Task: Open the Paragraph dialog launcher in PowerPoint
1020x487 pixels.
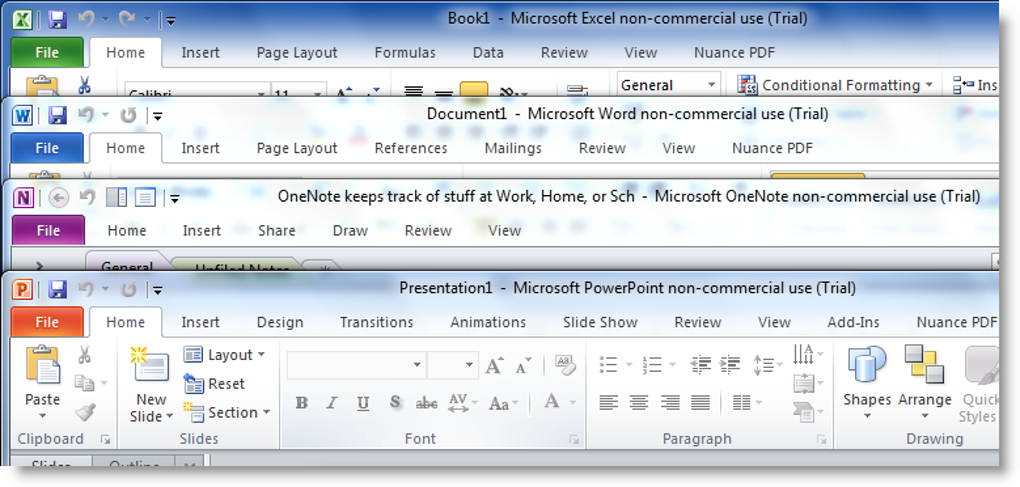Action: 822,440
